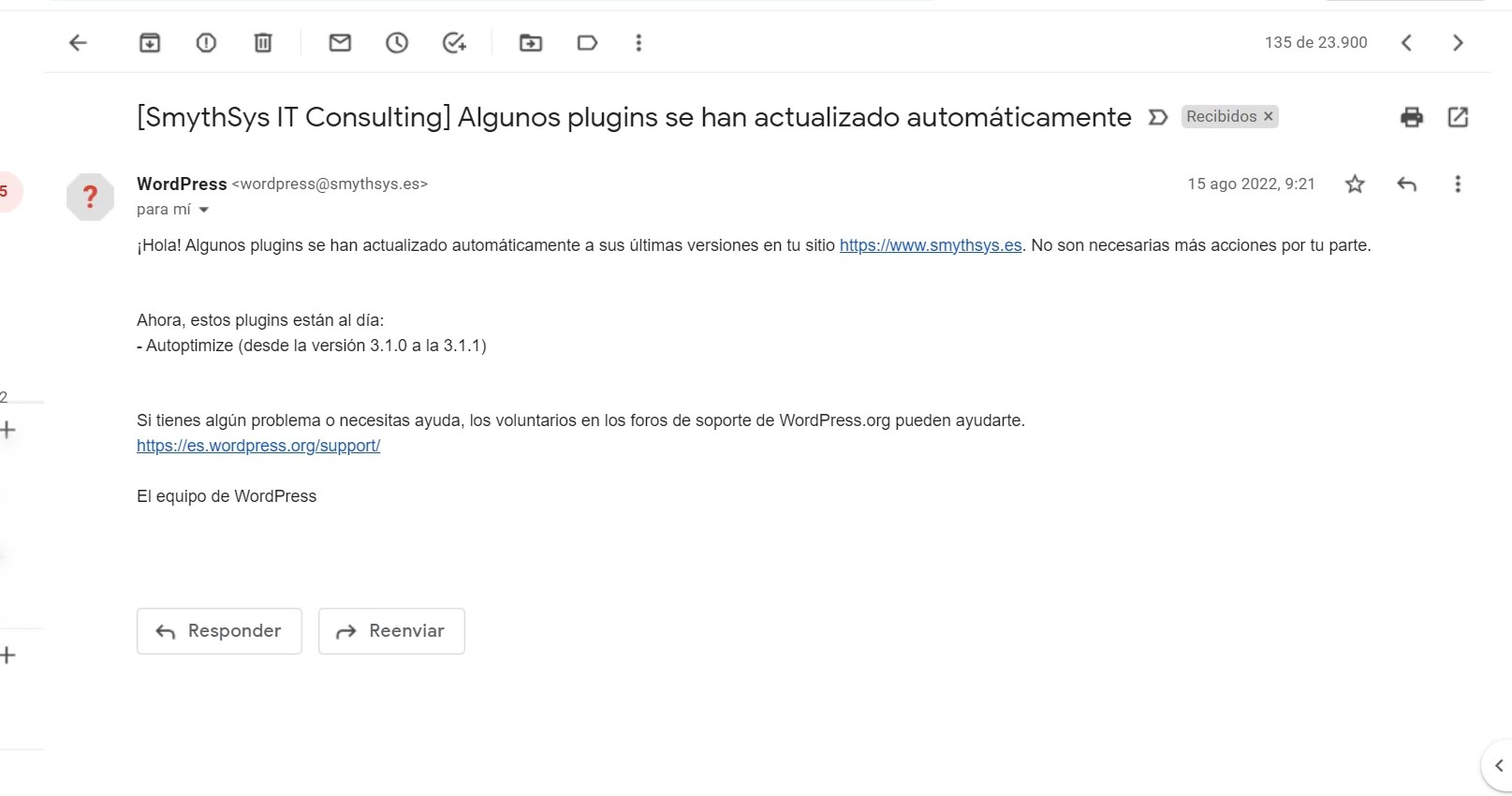Star this WordPress message
Screen dimensions: 1512x796
click(x=1355, y=184)
